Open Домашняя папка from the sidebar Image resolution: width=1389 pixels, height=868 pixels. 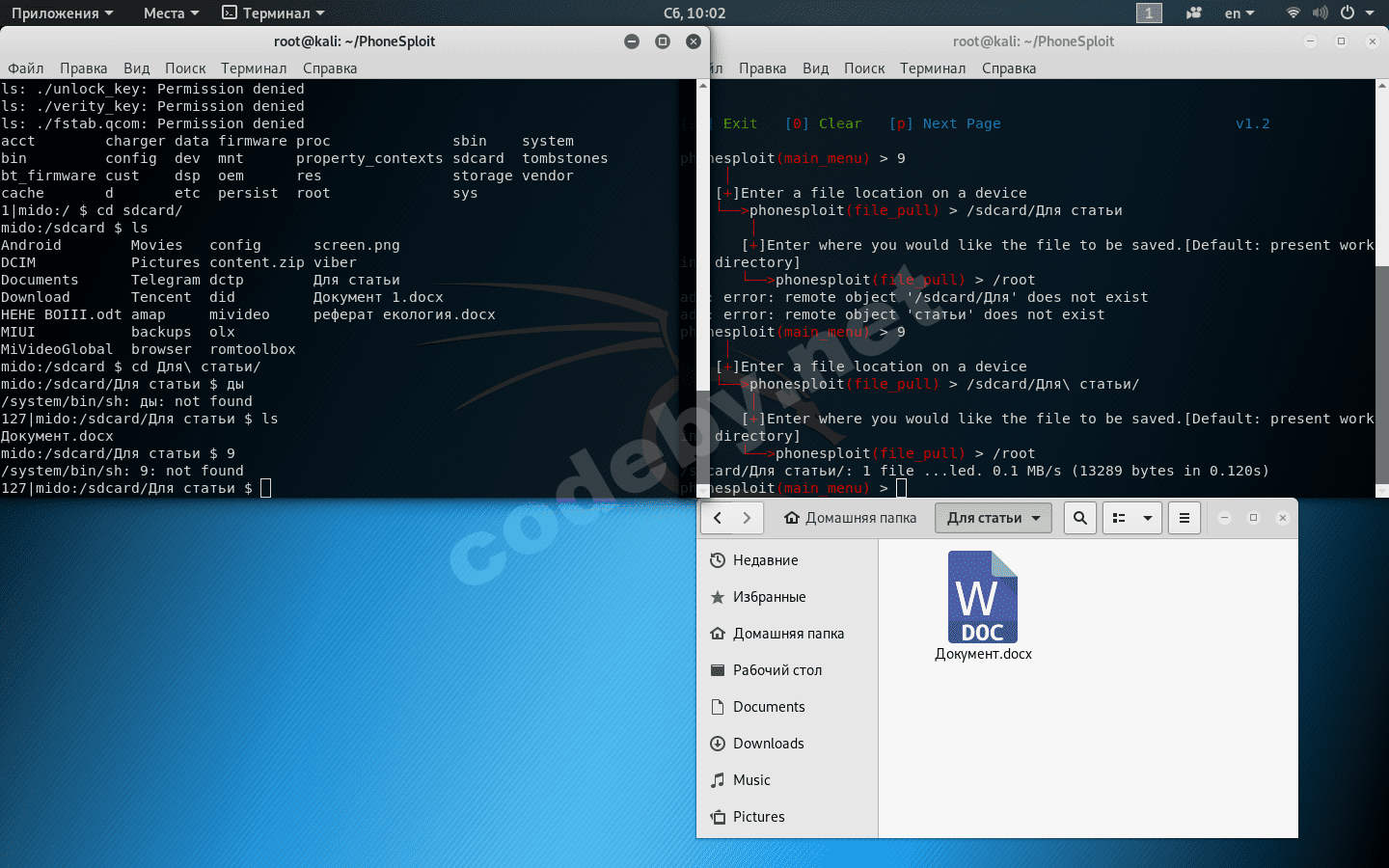click(787, 634)
